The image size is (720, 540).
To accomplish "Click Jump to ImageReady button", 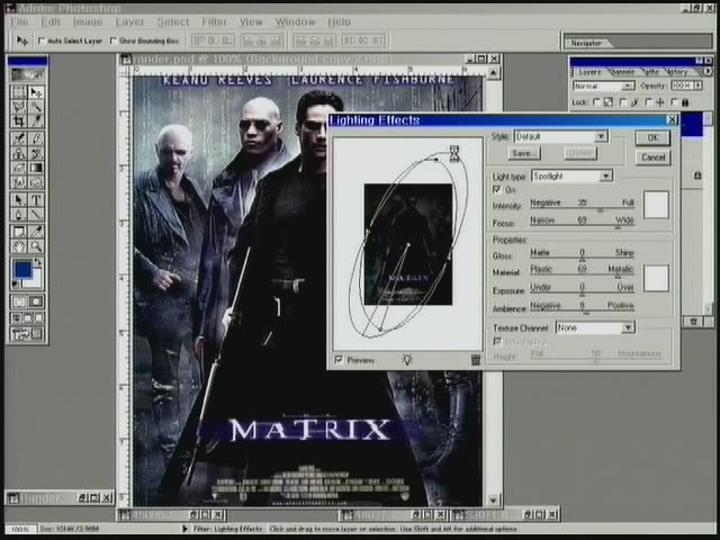I will coord(27,334).
